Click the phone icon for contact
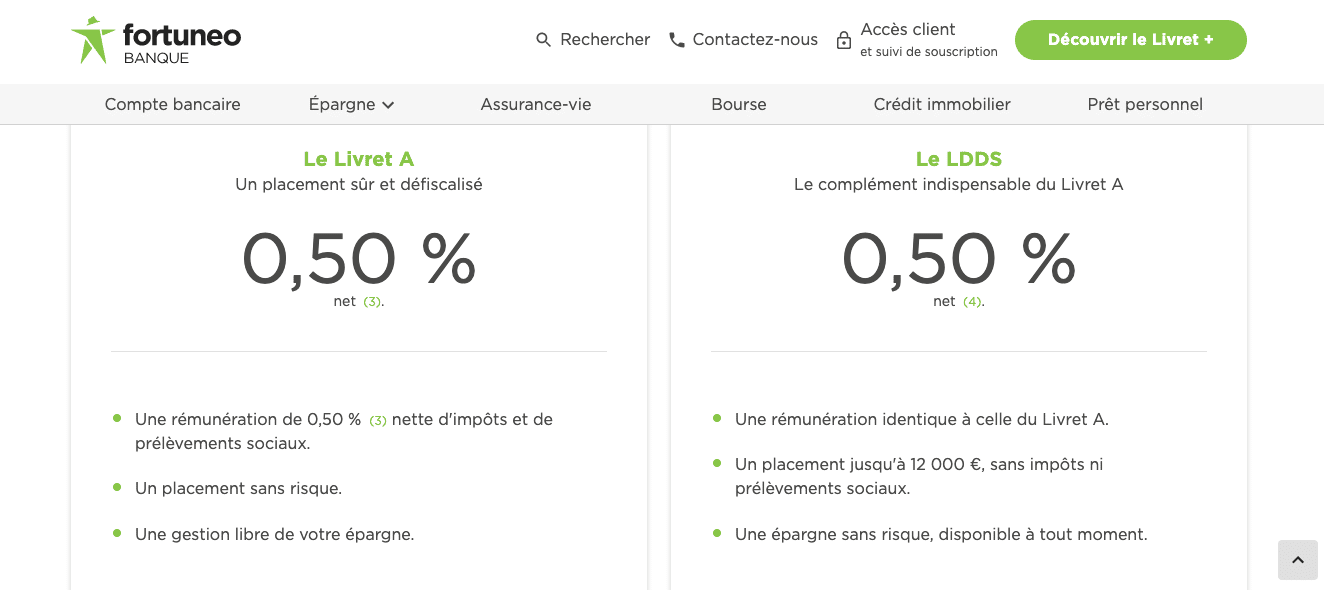Screen dimensions: 1324x590 pos(677,40)
